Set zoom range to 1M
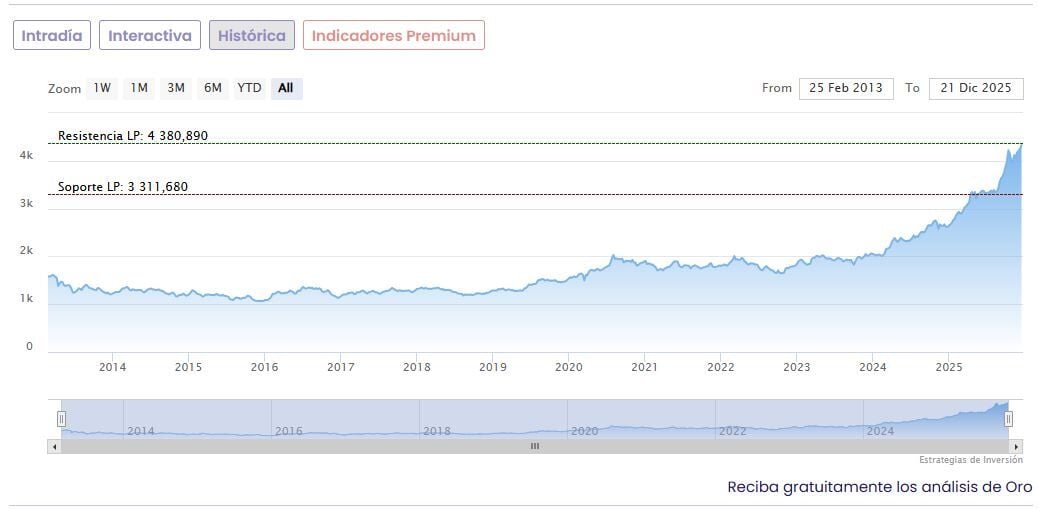The width and height of the screenshot is (1038, 509). coord(139,88)
